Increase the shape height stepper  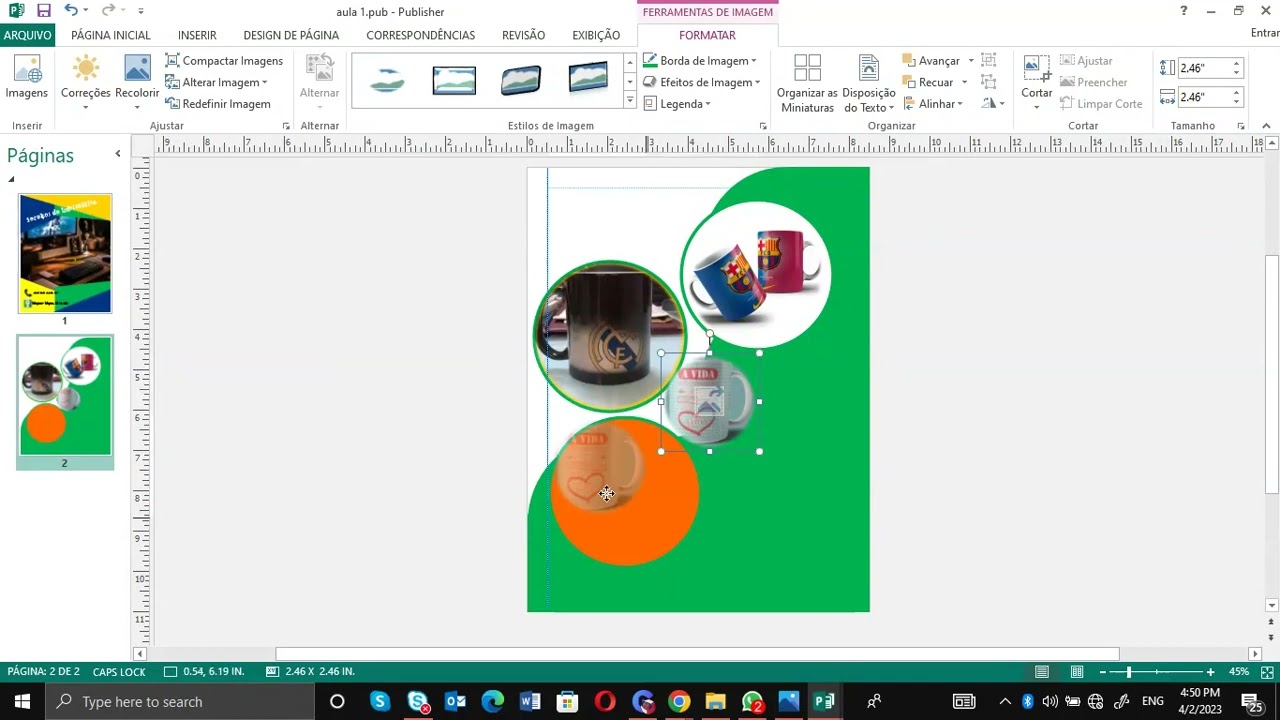click(x=1236, y=64)
